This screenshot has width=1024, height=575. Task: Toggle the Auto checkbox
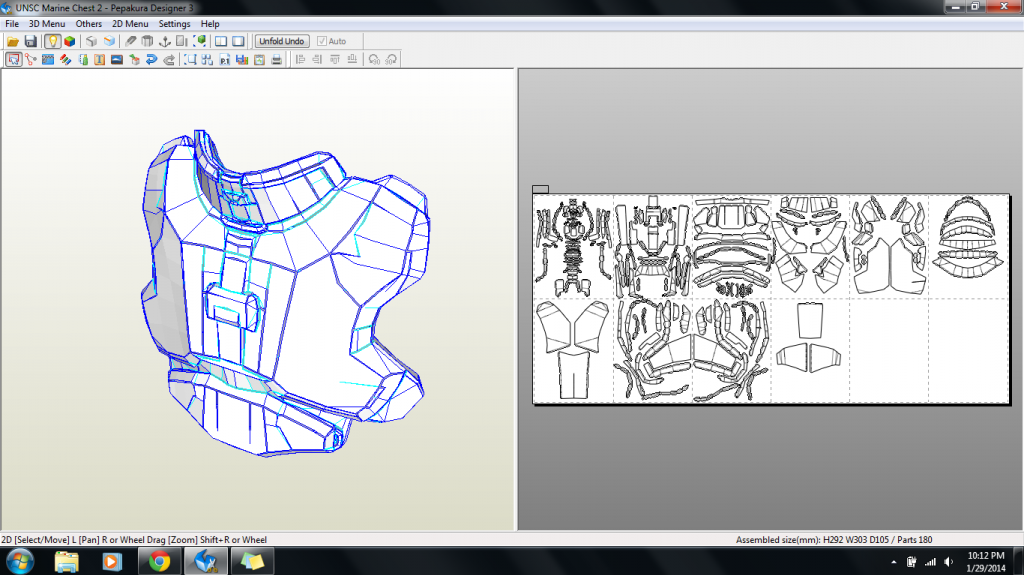click(322, 41)
